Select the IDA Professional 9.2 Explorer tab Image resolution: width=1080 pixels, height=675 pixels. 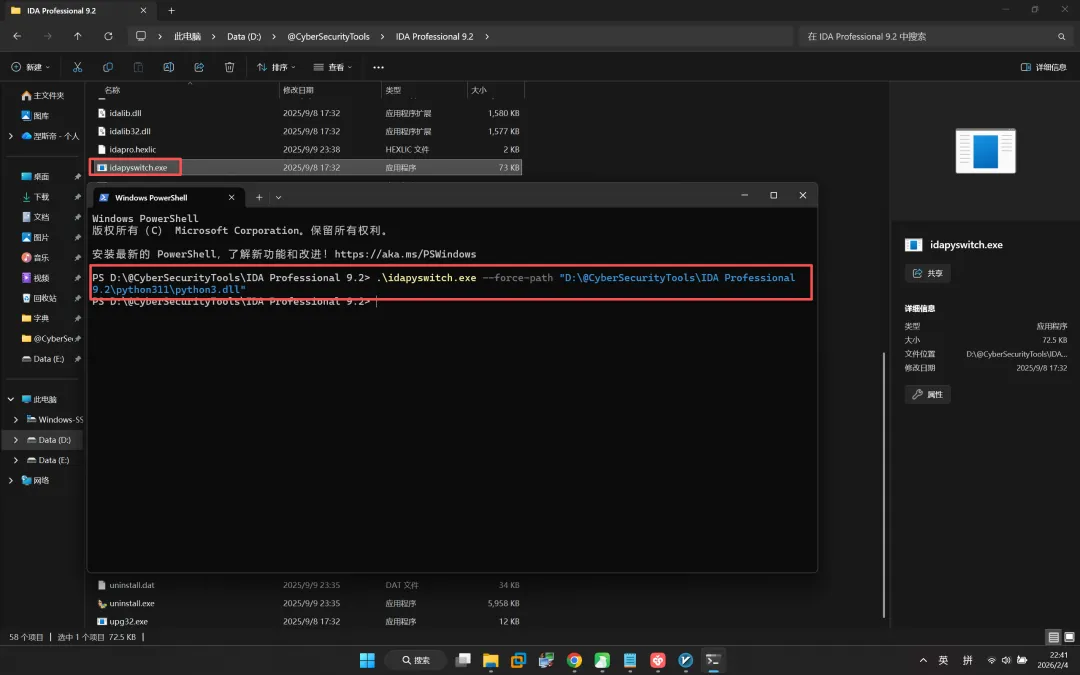point(79,10)
